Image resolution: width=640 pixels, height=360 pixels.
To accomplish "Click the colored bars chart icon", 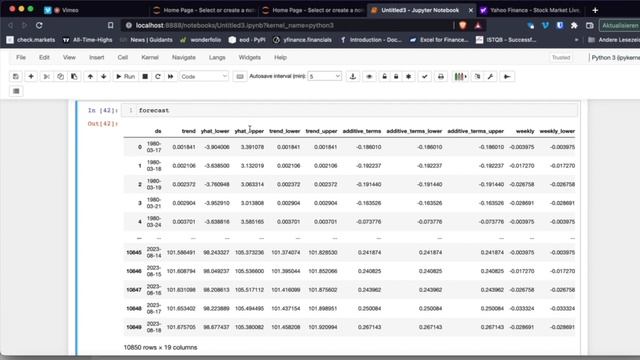I will pyautogui.click(x=460, y=76).
